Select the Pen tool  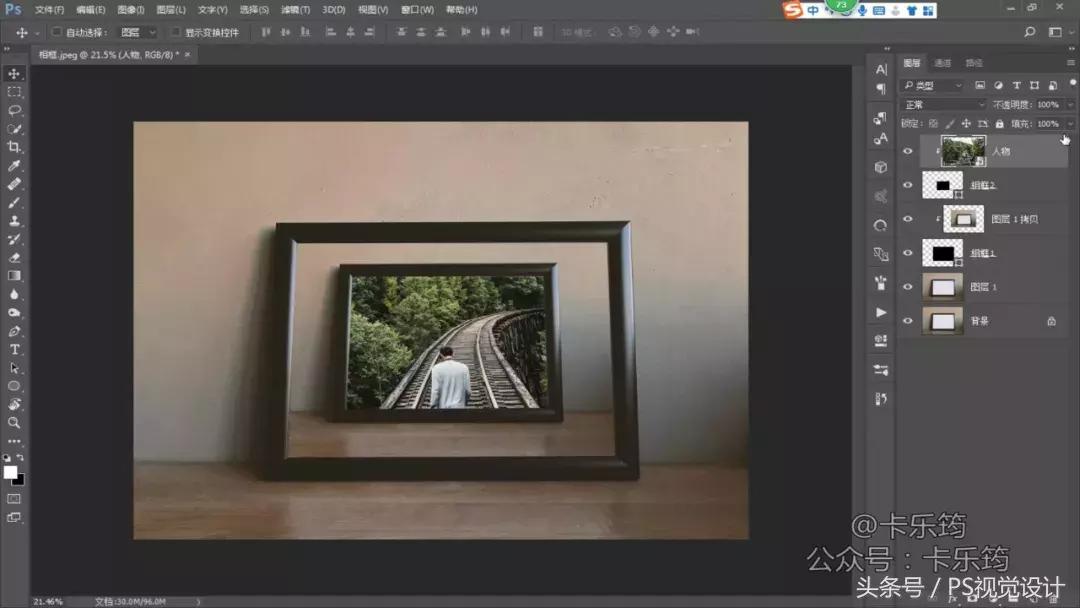click(14, 331)
